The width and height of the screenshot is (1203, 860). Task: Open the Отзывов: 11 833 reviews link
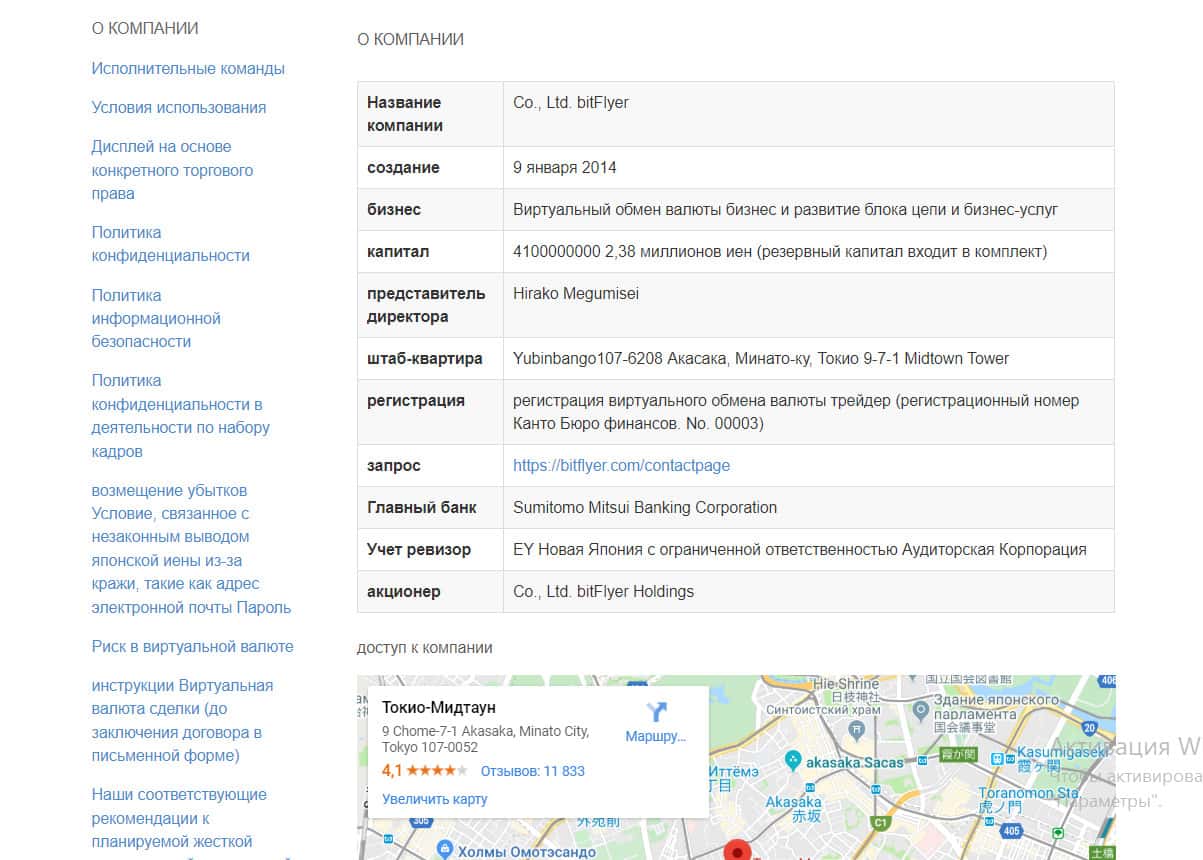[x=532, y=771]
